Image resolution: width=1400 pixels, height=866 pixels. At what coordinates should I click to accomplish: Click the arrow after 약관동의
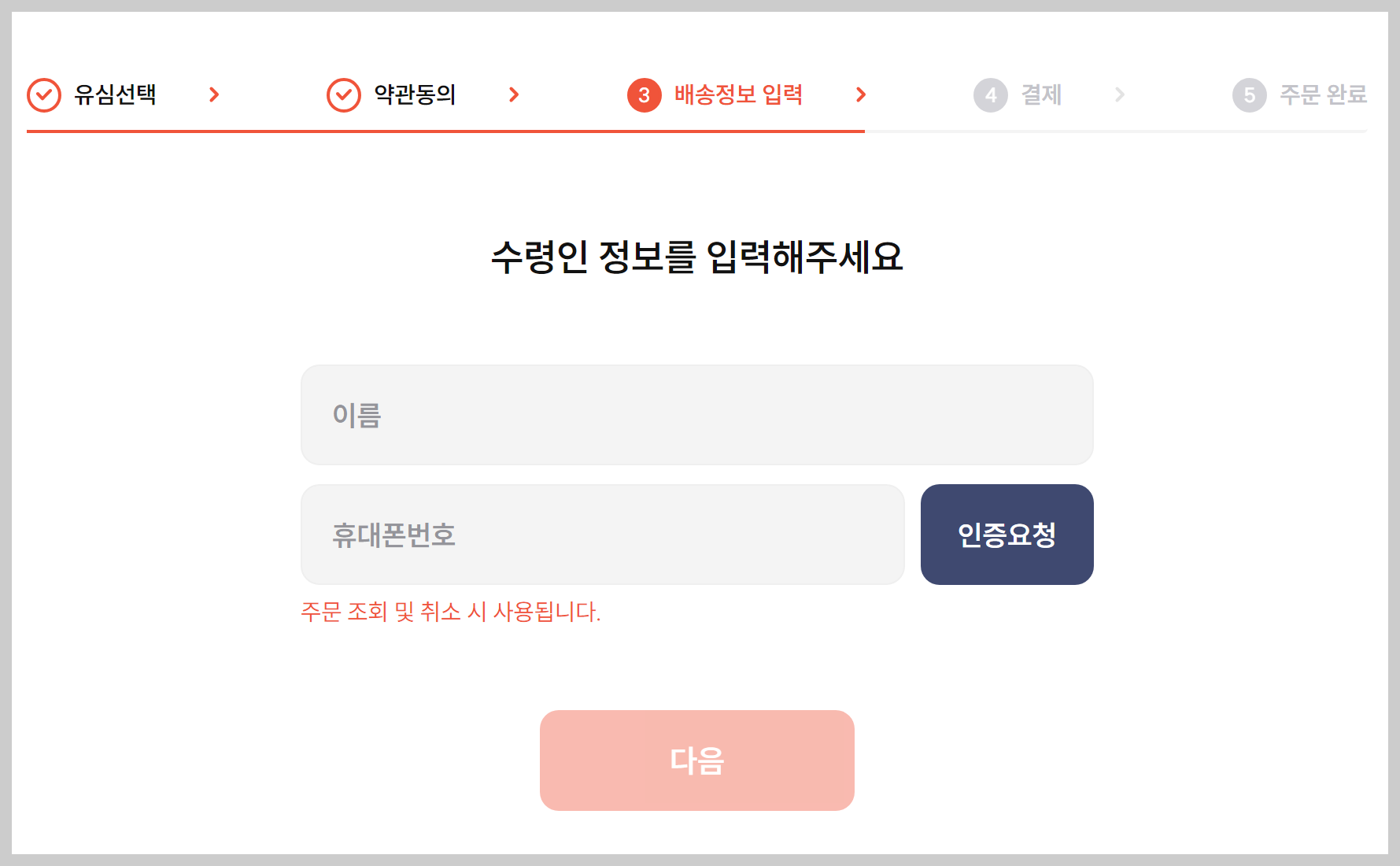515,94
